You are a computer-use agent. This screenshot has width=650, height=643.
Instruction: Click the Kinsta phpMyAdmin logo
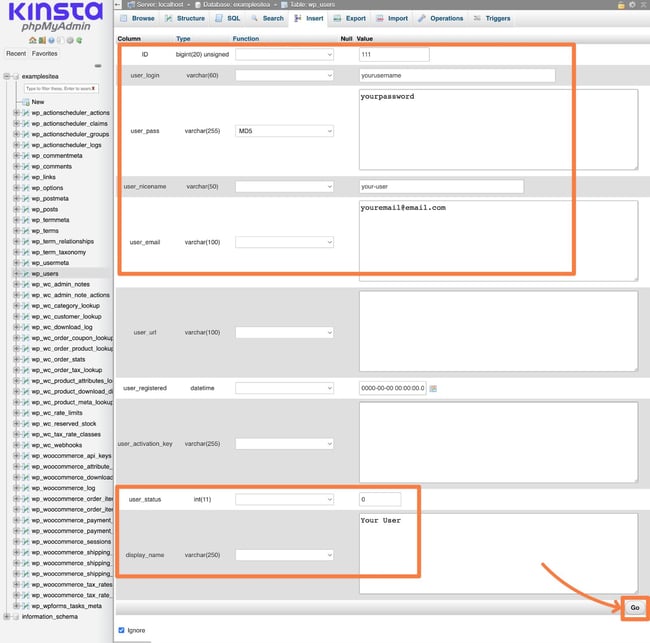[54, 19]
